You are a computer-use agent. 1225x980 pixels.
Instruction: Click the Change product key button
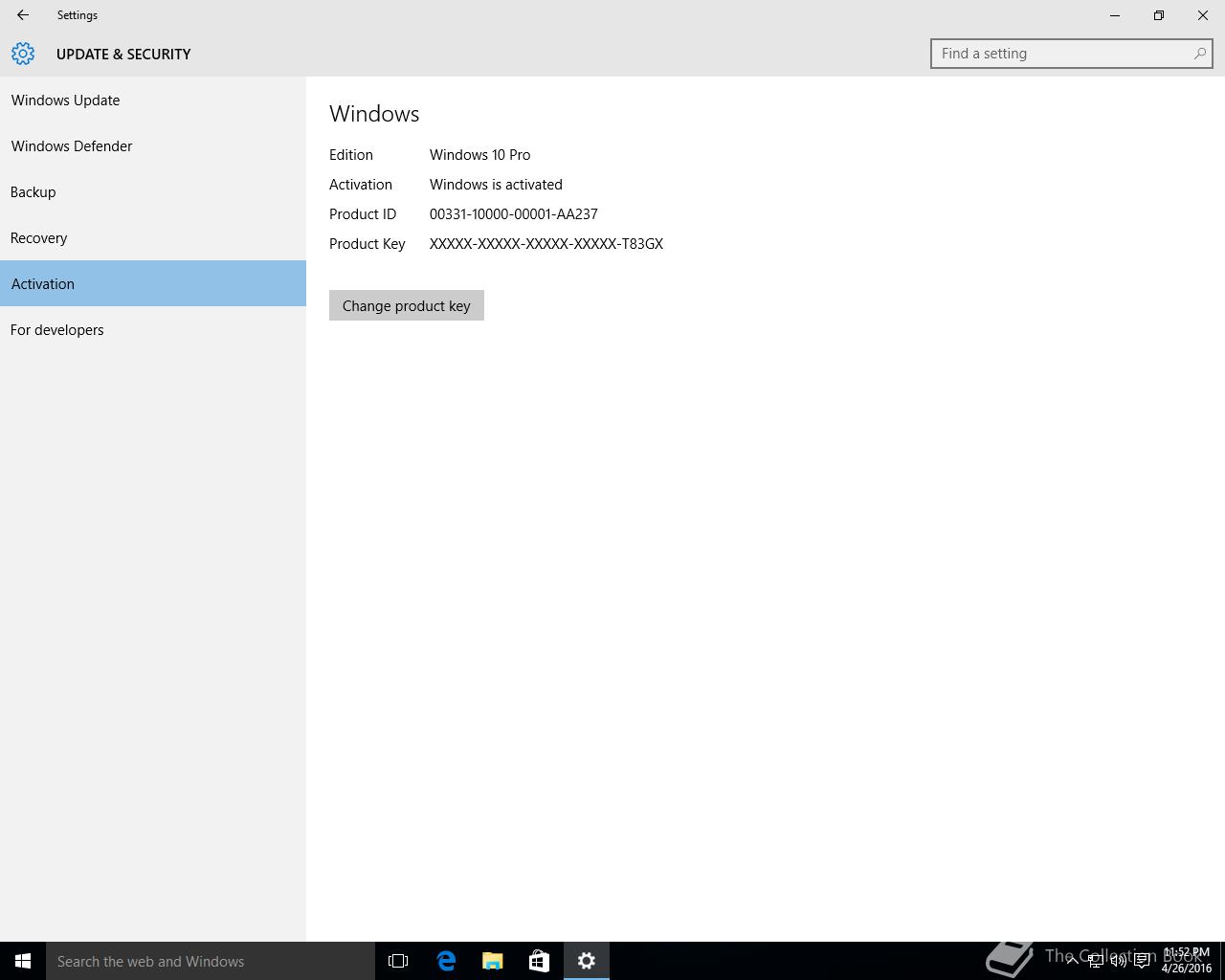click(407, 305)
